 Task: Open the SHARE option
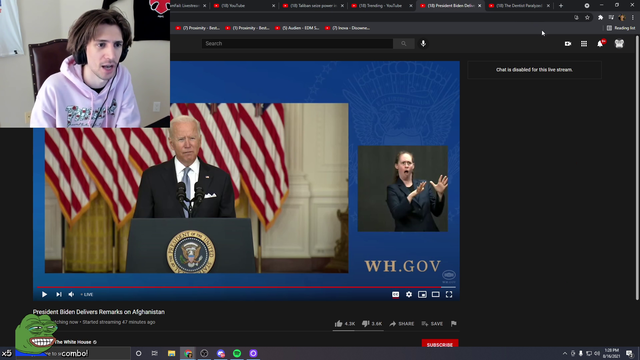[x=402, y=324]
